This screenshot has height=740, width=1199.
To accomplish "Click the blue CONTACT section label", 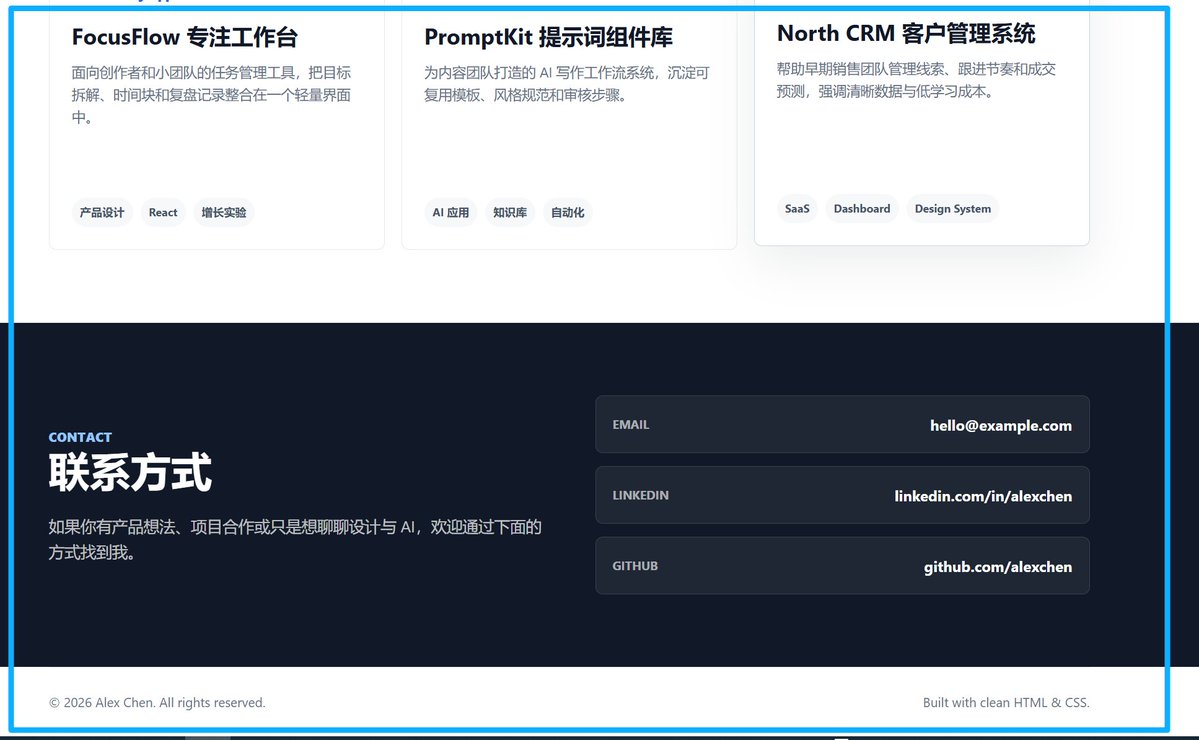I will click(x=80, y=437).
